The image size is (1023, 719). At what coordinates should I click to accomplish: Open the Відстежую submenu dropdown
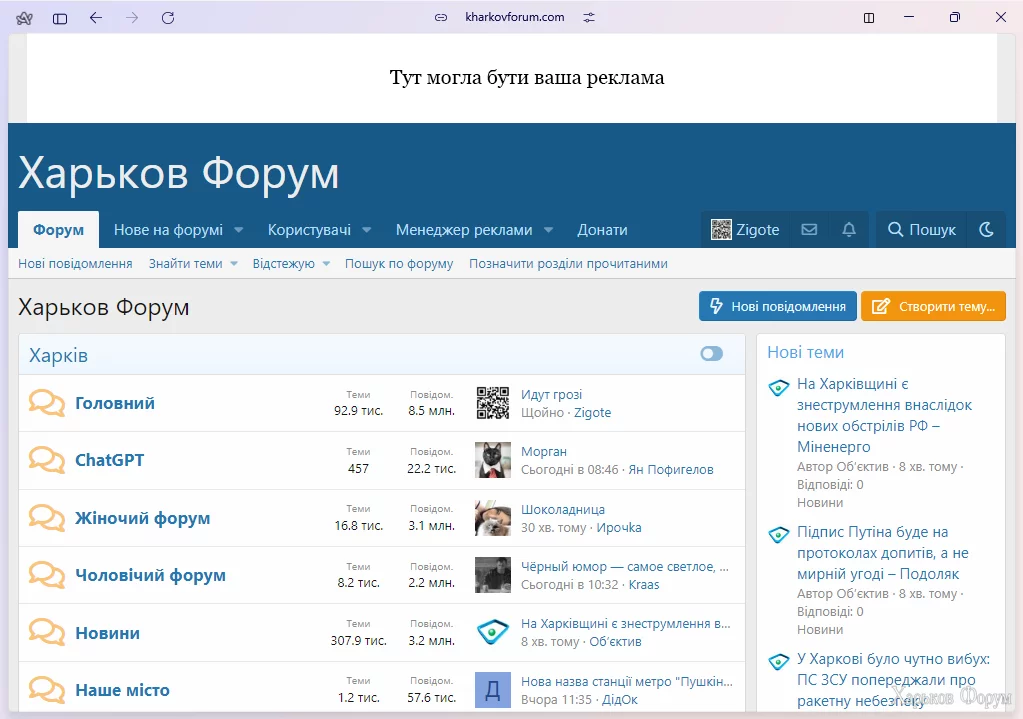(324, 264)
